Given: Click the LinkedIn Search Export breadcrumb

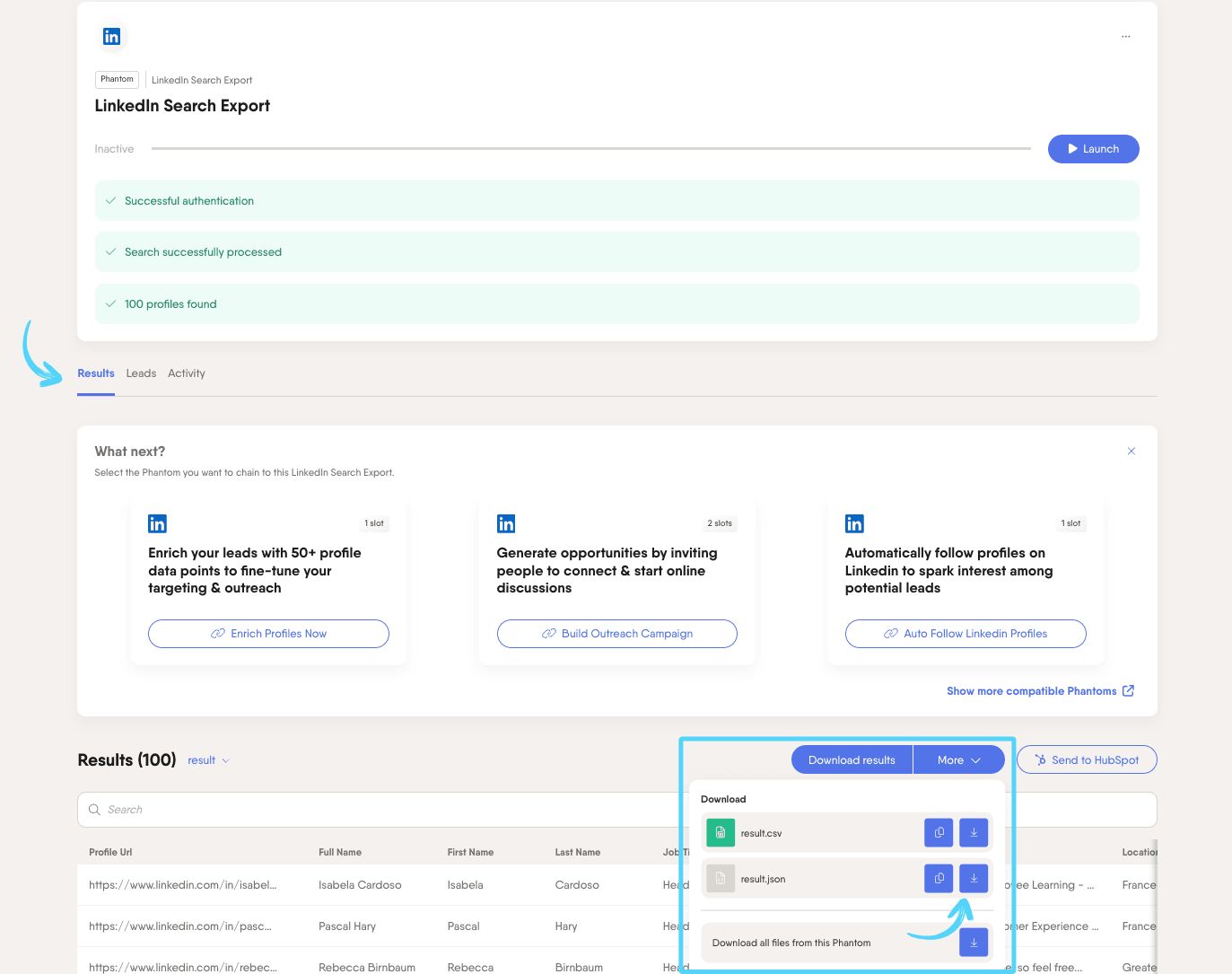Looking at the screenshot, I should (x=202, y=80).
